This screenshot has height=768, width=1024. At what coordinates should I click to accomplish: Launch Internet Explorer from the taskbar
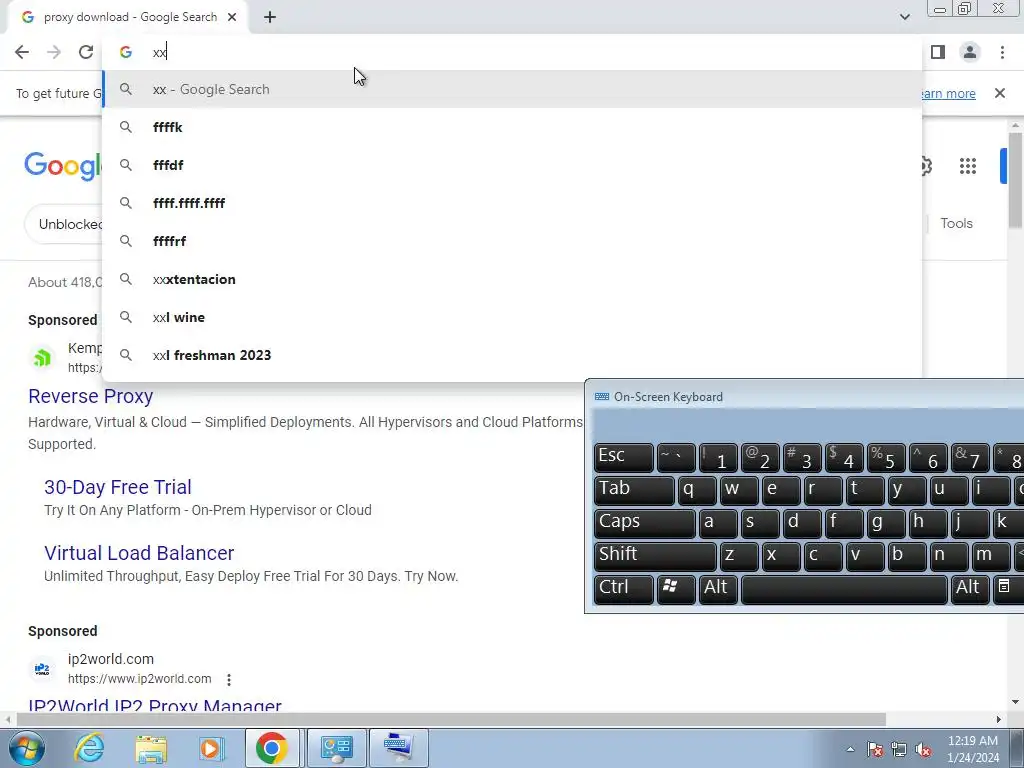[x=89, y=748]
